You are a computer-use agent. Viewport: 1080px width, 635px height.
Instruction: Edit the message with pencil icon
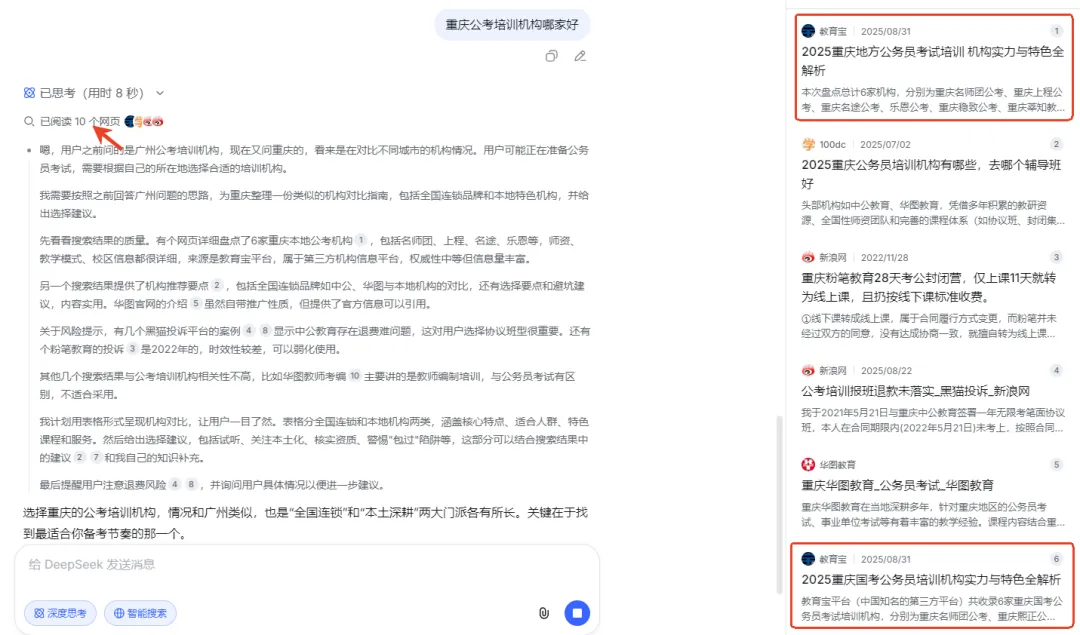580,56
